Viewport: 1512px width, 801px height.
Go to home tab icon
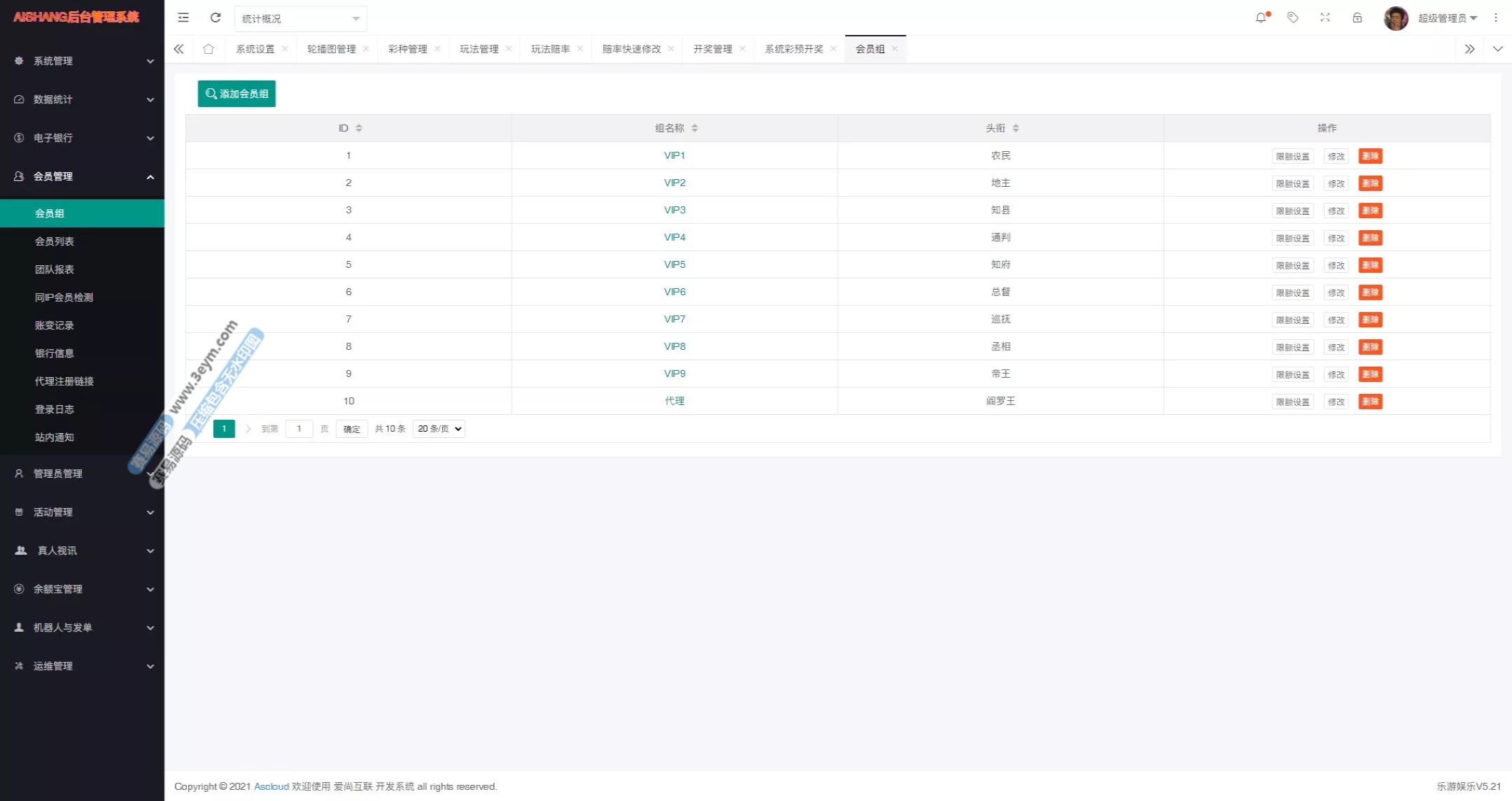point(209,49)
